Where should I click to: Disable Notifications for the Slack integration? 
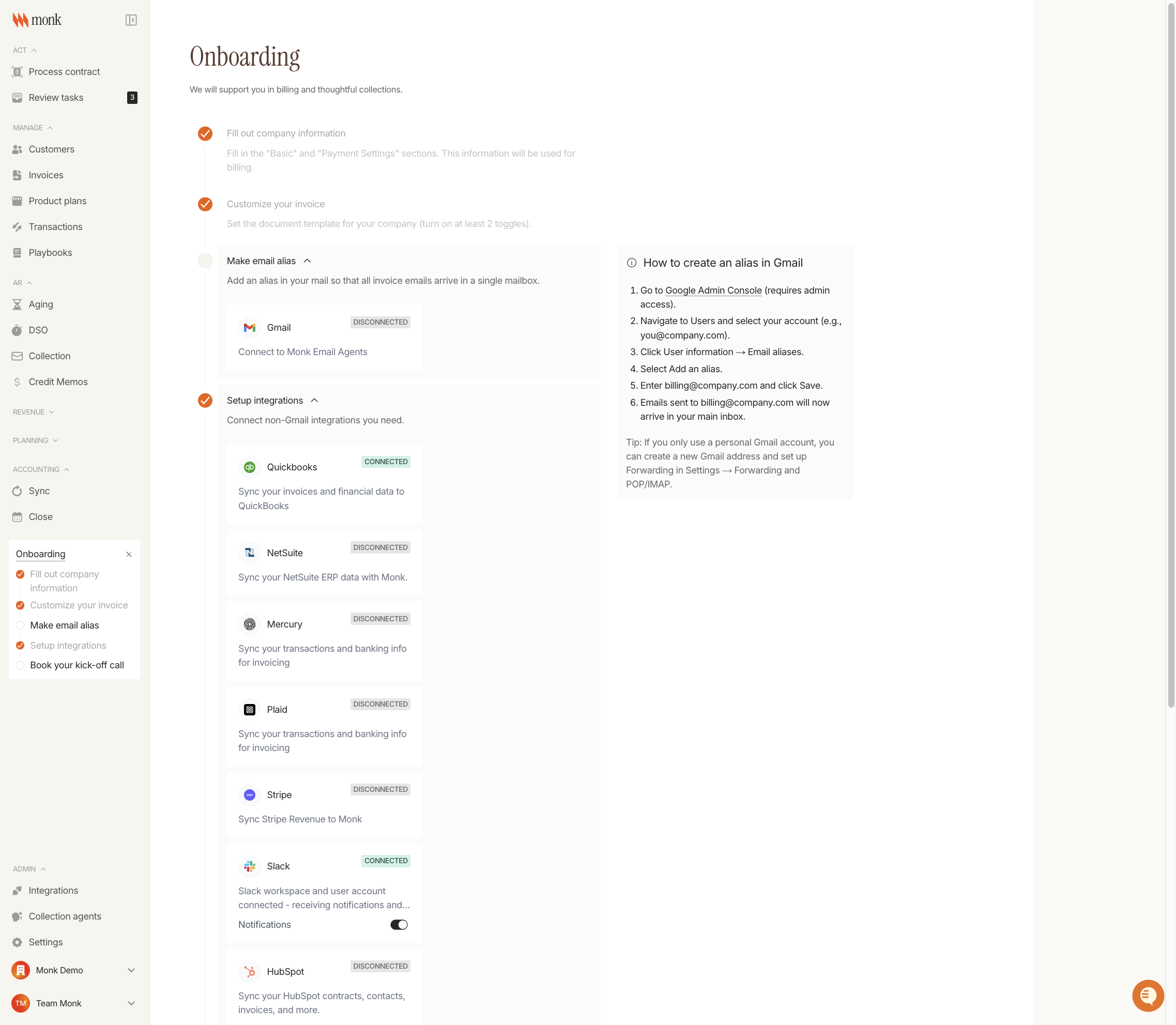[x=399, y=924]
